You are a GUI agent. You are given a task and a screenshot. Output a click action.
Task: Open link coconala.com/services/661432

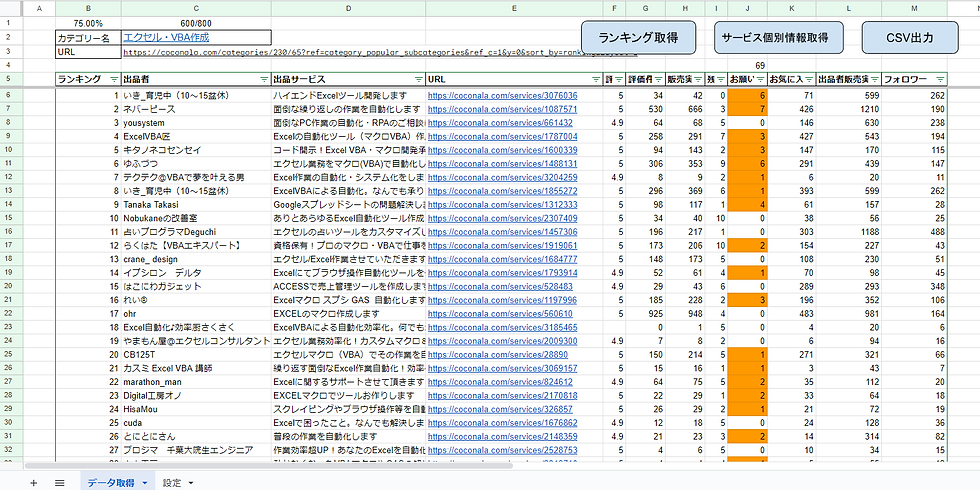pyautogui.click(x=500, y=122)
